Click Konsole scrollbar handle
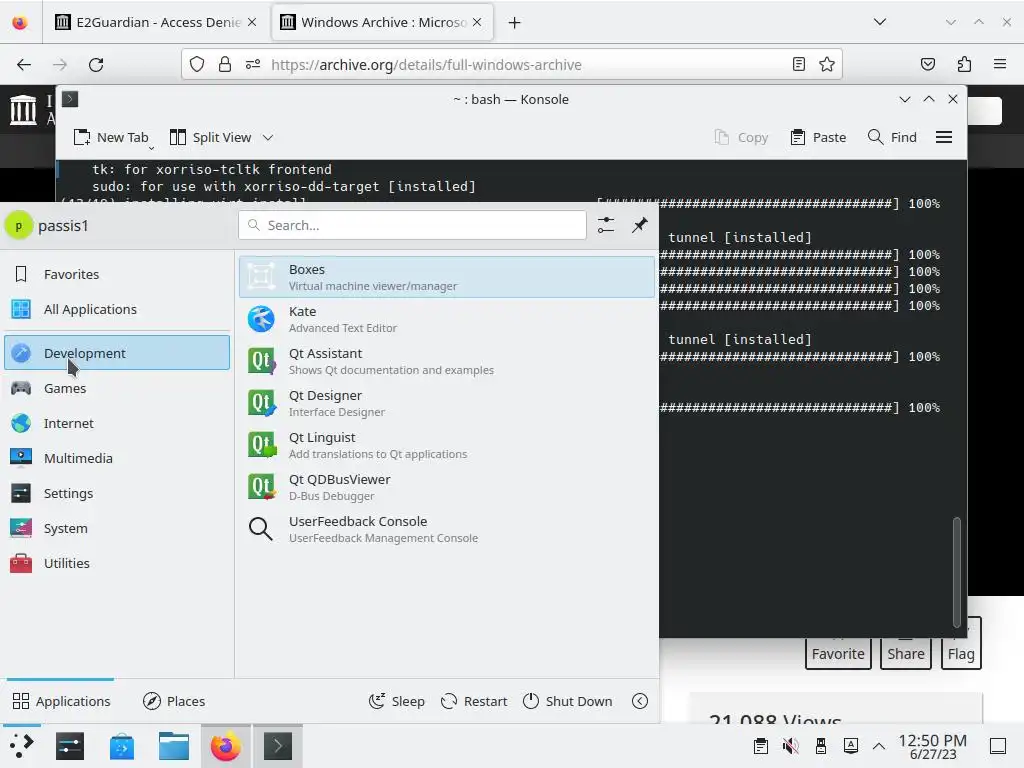This screenshot has width=1024, height=768. click(x=957, y=572)
